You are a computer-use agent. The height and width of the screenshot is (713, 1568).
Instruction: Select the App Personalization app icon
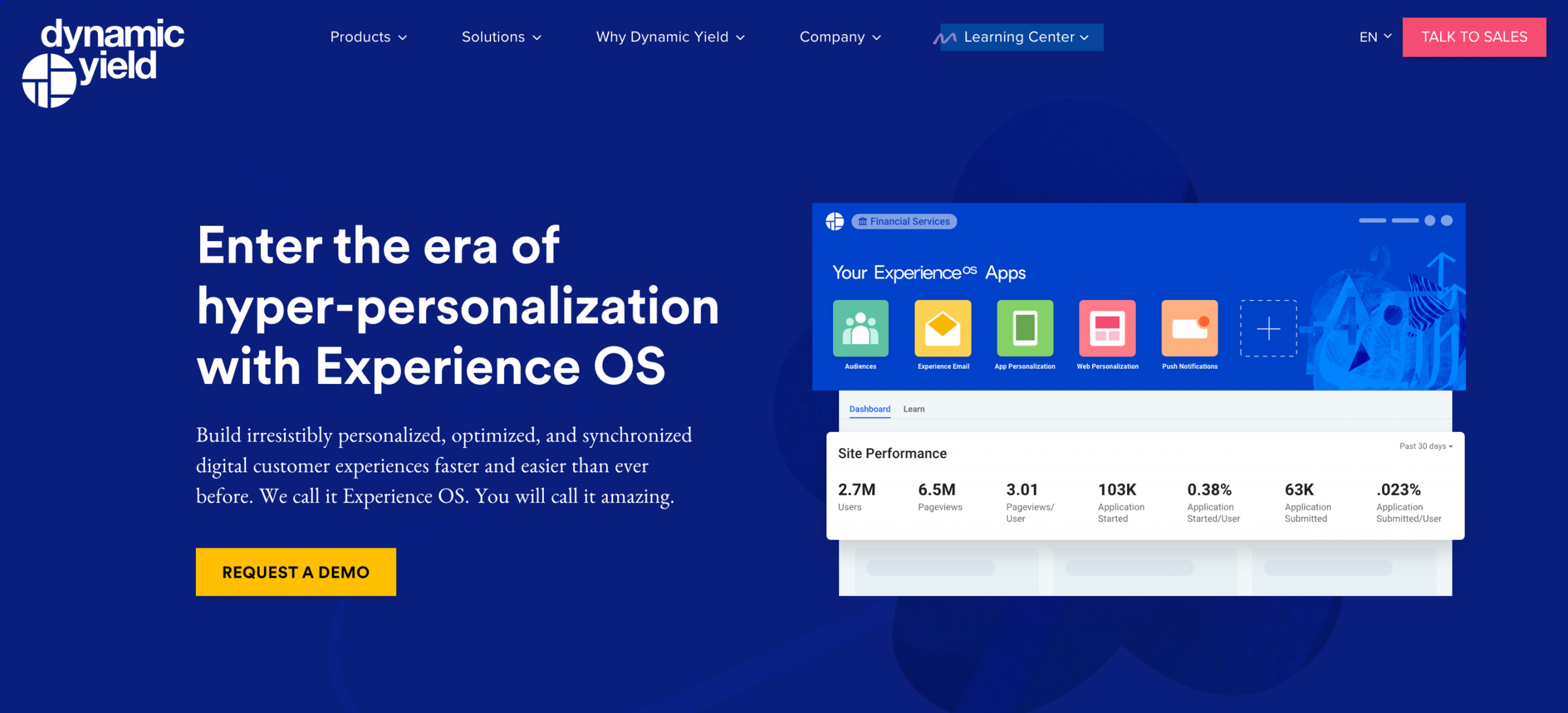[1025, 328]
